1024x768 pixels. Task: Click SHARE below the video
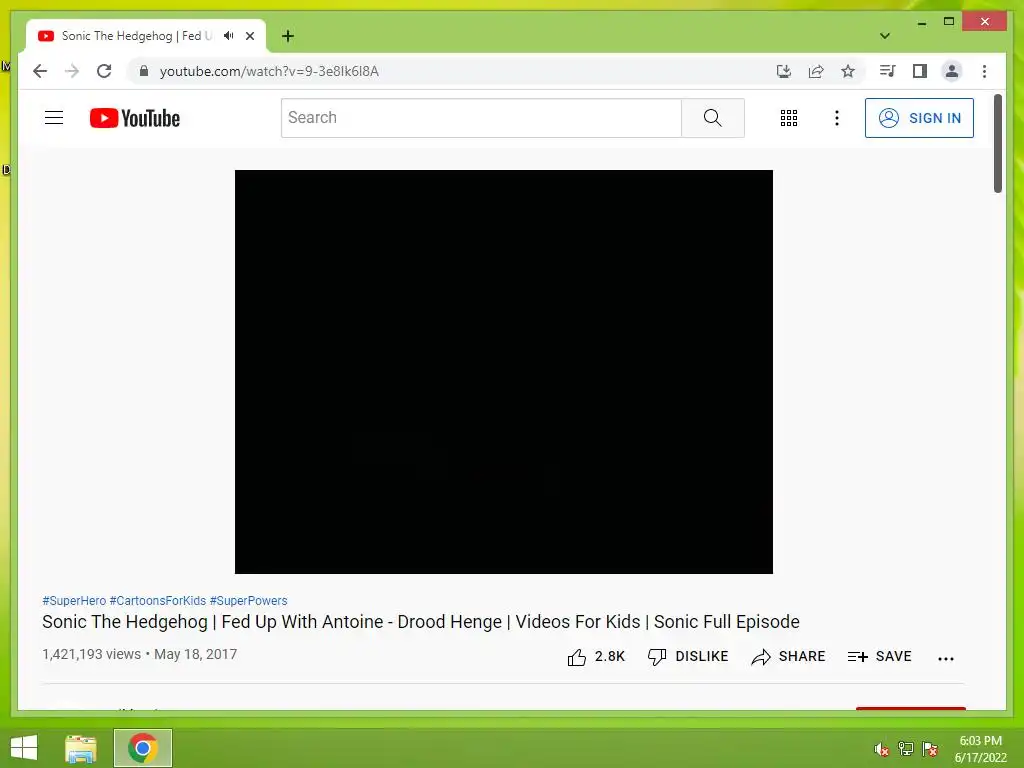click(788, 656)
